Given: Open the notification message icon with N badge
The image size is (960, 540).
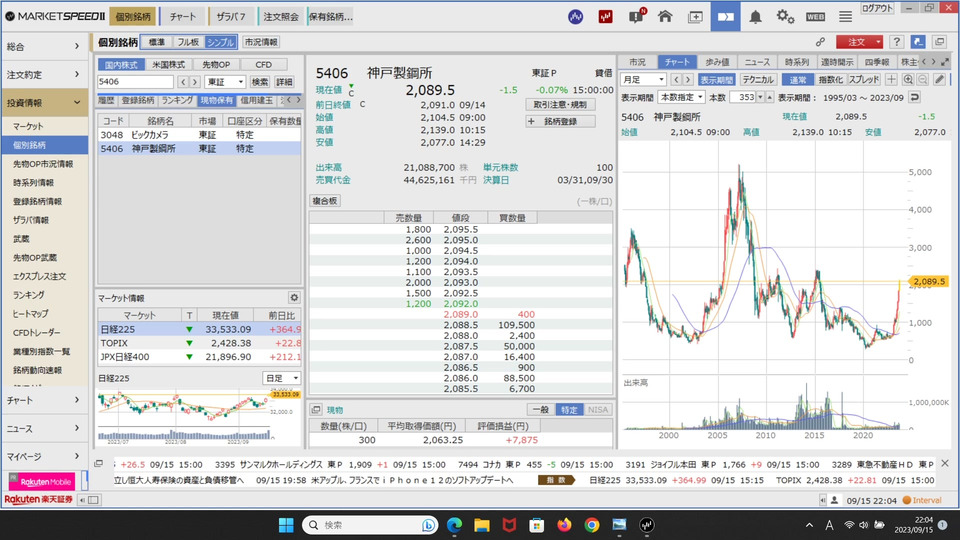Looking at the screenshot, I should [x=637, y=16].
